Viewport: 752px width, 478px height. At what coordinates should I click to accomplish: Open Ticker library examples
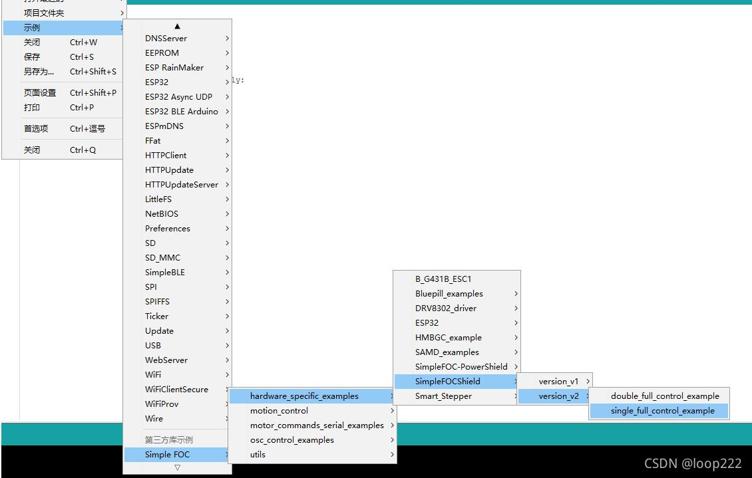coord(177,316)
